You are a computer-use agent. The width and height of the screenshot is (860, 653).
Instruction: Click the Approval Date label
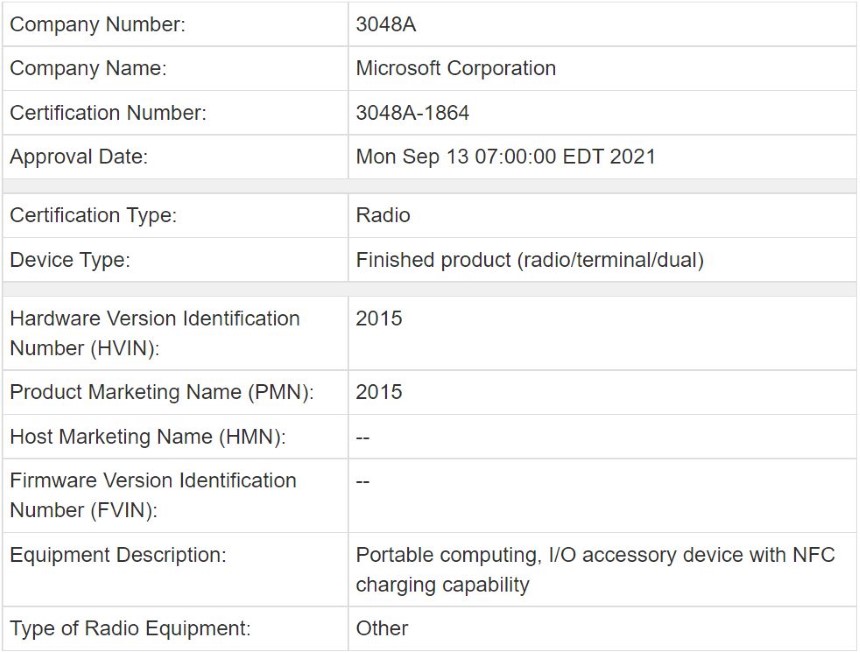pos(79,156)
